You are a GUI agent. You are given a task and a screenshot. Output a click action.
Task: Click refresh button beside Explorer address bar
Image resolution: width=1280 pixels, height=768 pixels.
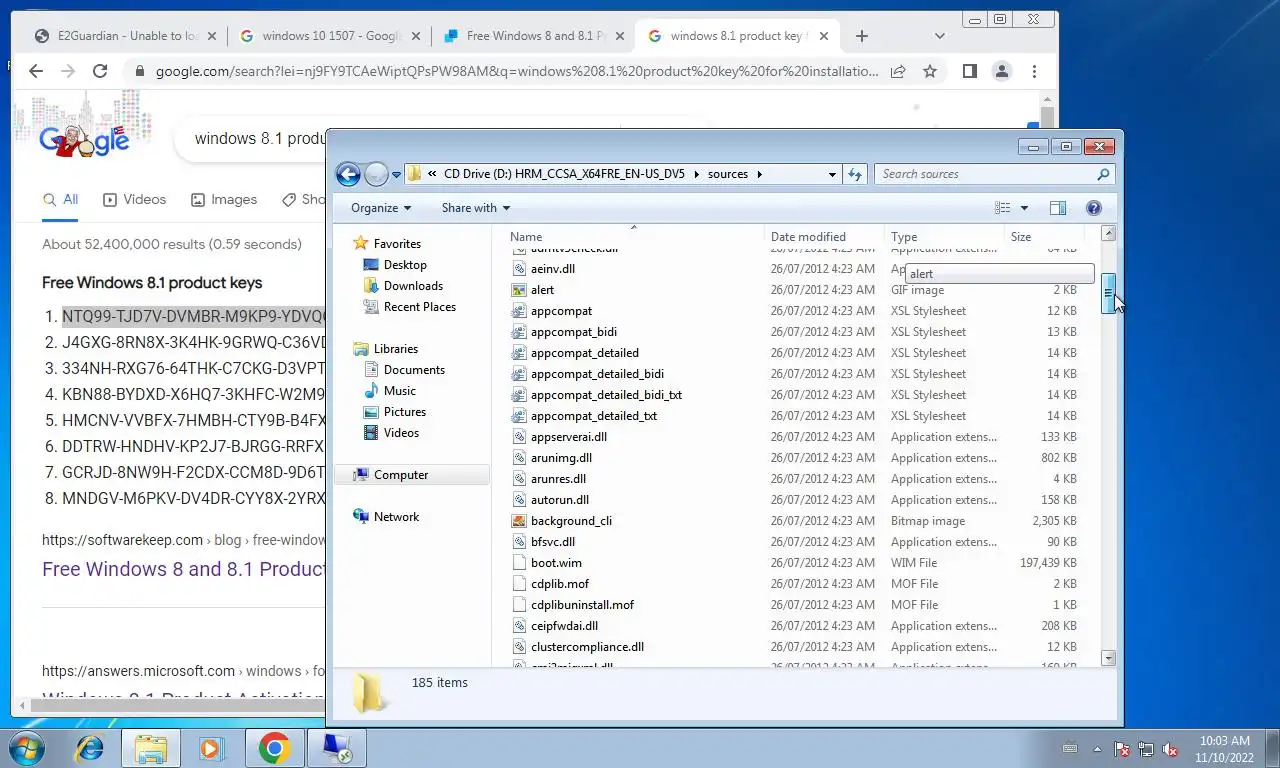click(x=855, y=174)
